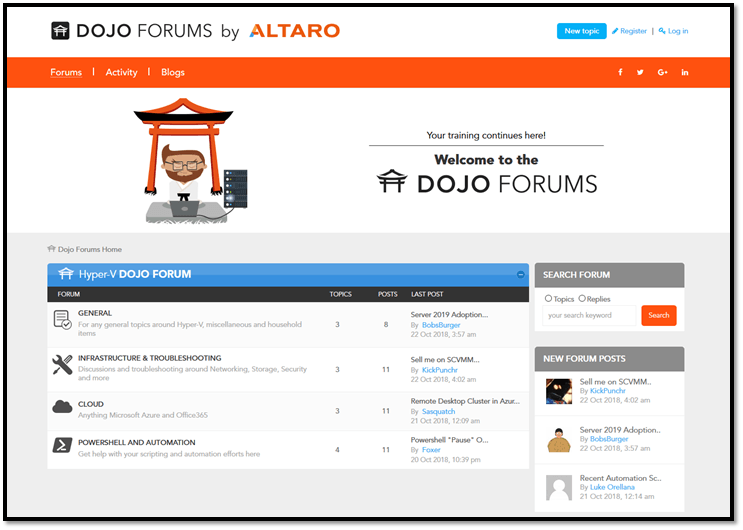Open KickPunchr link in New Forum Posts

click(x=607, y=391)
